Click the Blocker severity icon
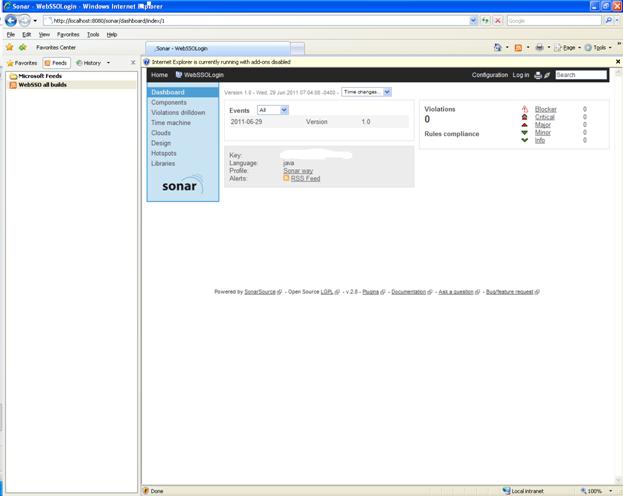 tap(524, 109)
